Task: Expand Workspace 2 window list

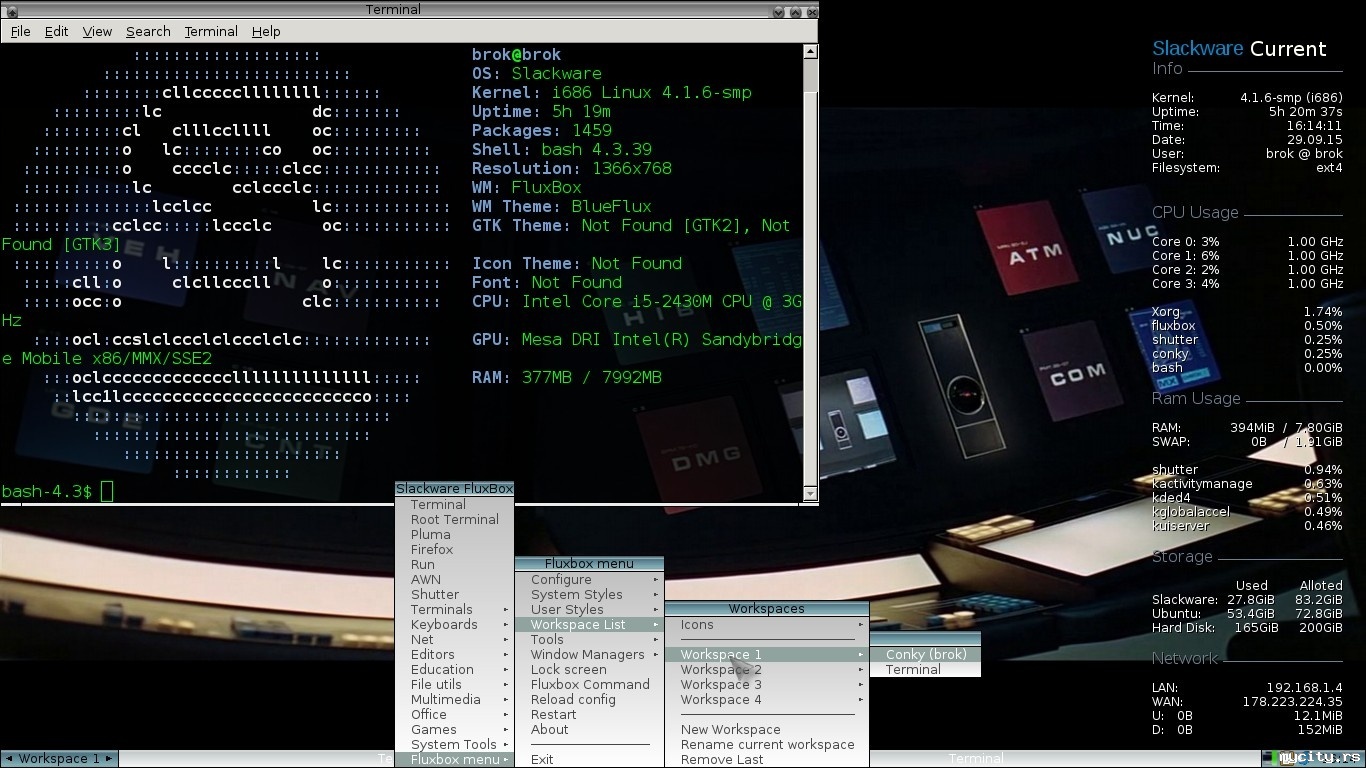Action: 767,670
